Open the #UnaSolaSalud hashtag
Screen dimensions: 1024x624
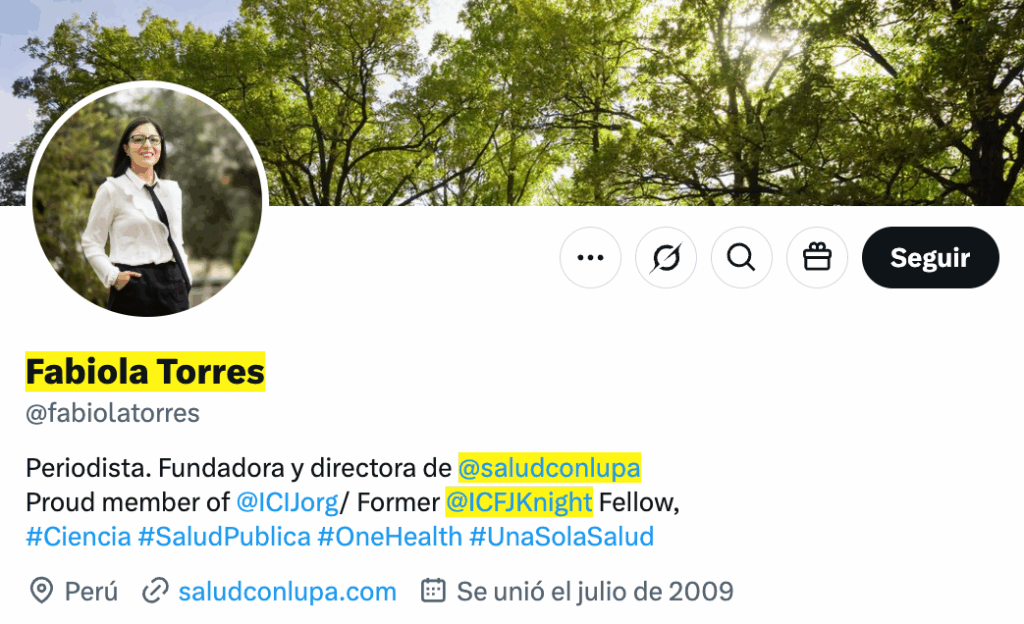coord(562,537)
